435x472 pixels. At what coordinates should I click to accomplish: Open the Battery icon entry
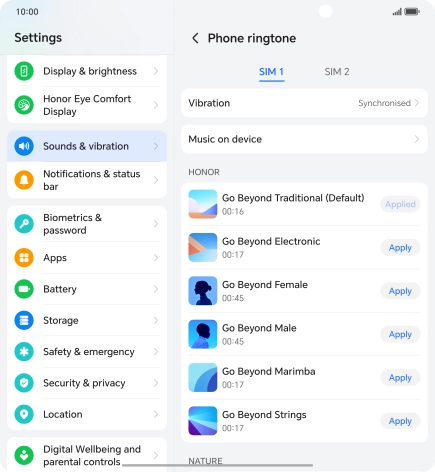24,289
